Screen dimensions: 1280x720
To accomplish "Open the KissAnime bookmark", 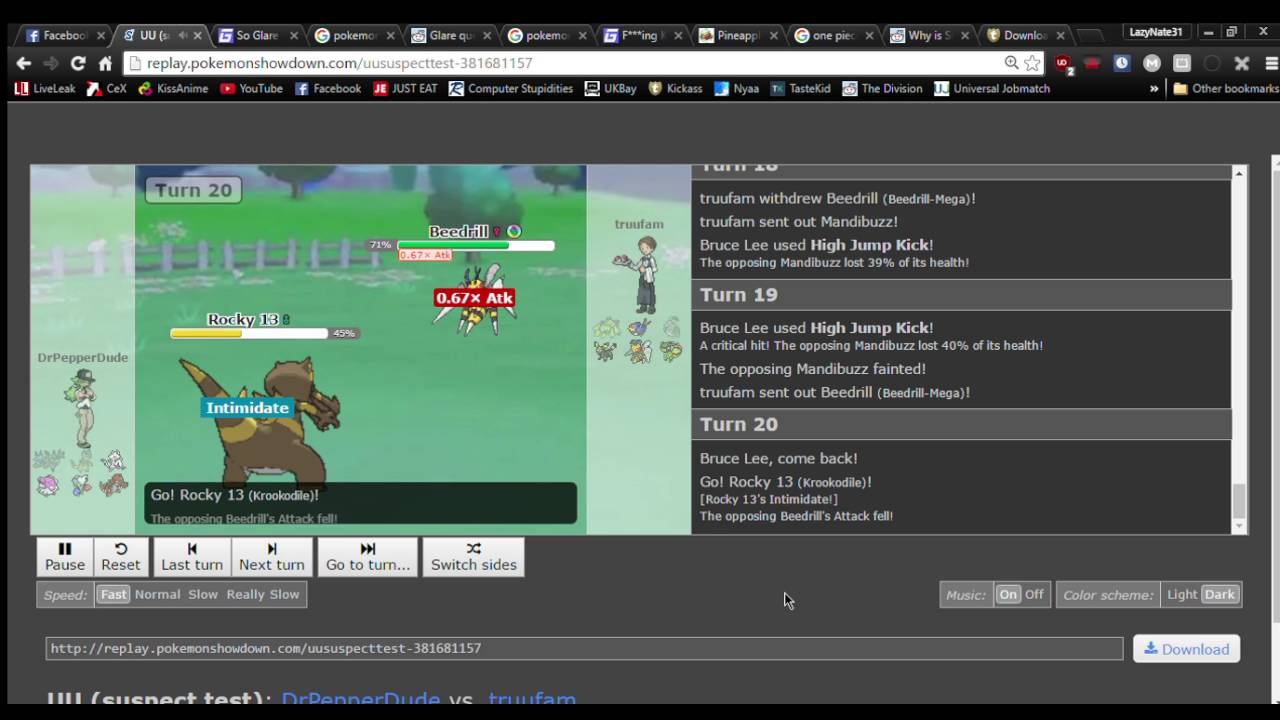I will coord(173,89).
